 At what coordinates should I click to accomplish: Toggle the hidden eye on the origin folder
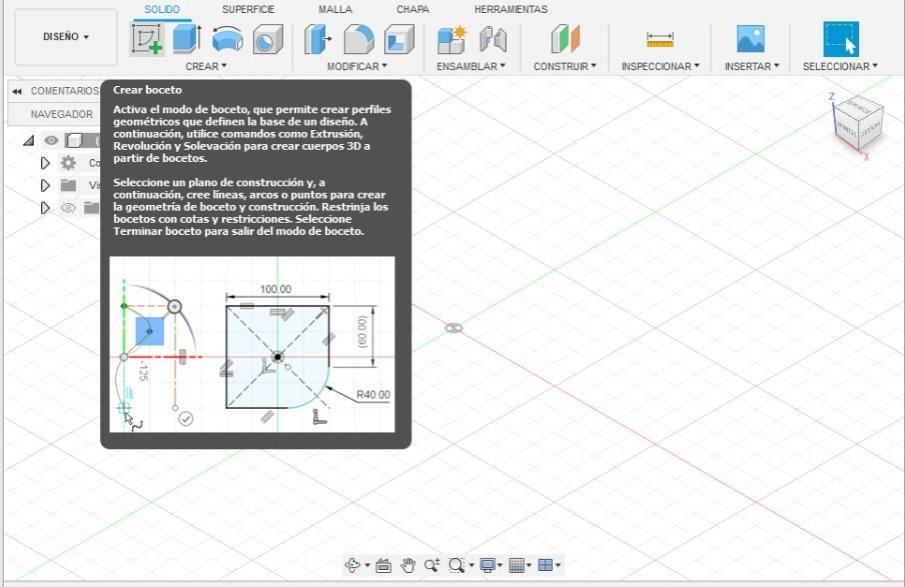pos(68,208)
